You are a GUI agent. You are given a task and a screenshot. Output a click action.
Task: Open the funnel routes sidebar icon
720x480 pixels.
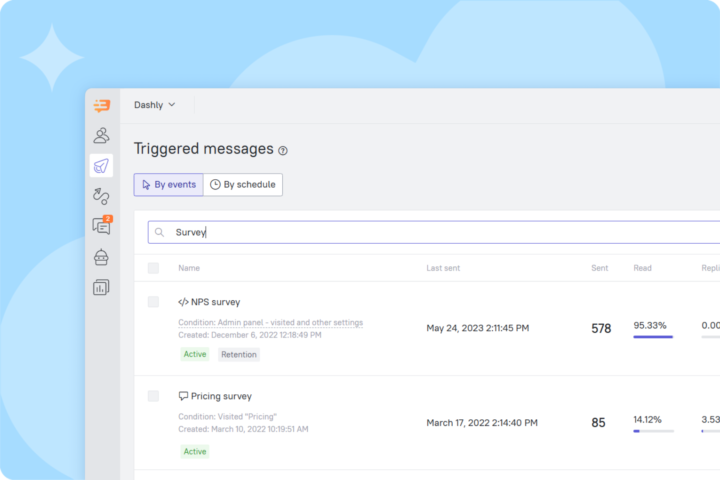pos(101,196)
